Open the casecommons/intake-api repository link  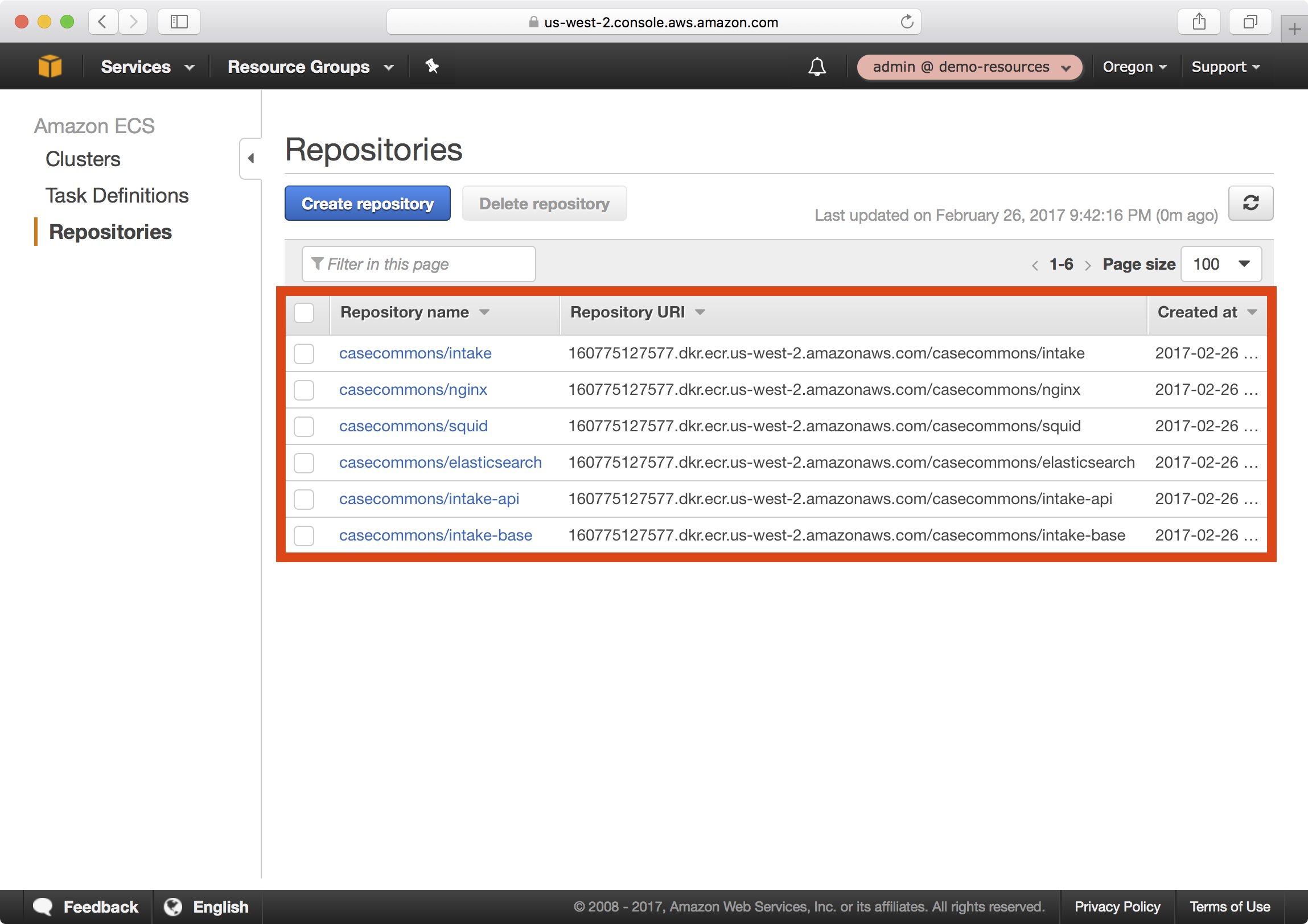pos(429,499)
